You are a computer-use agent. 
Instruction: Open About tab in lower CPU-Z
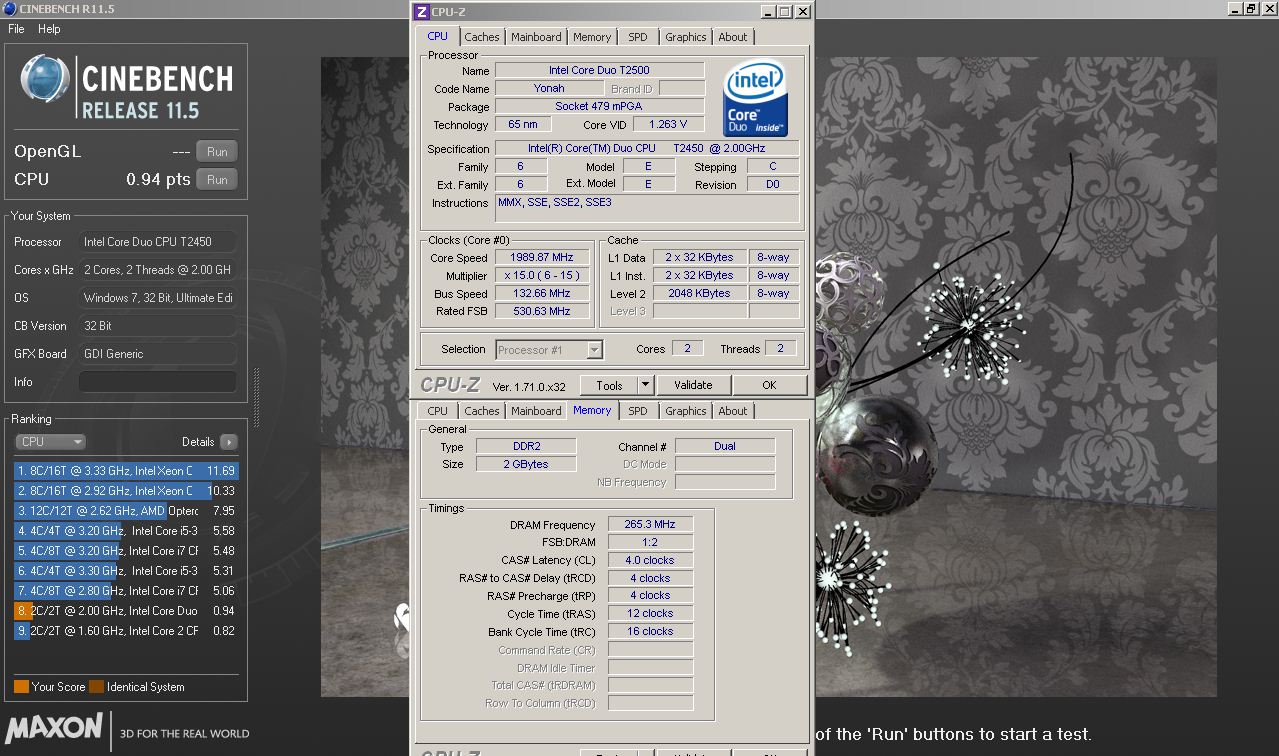[x=733, y=411]
